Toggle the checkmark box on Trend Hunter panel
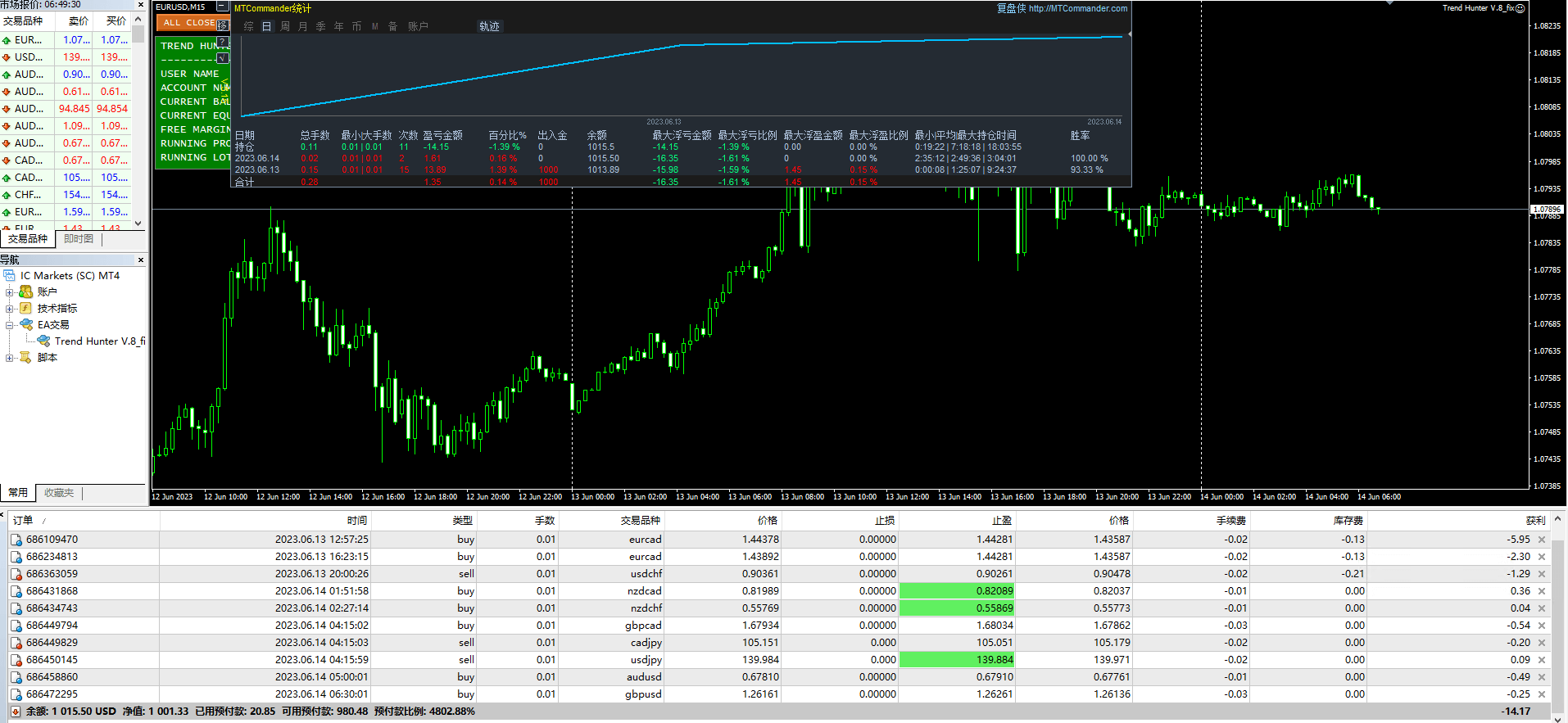This screenshot has height=723, width=1568. tap(222, 58)
